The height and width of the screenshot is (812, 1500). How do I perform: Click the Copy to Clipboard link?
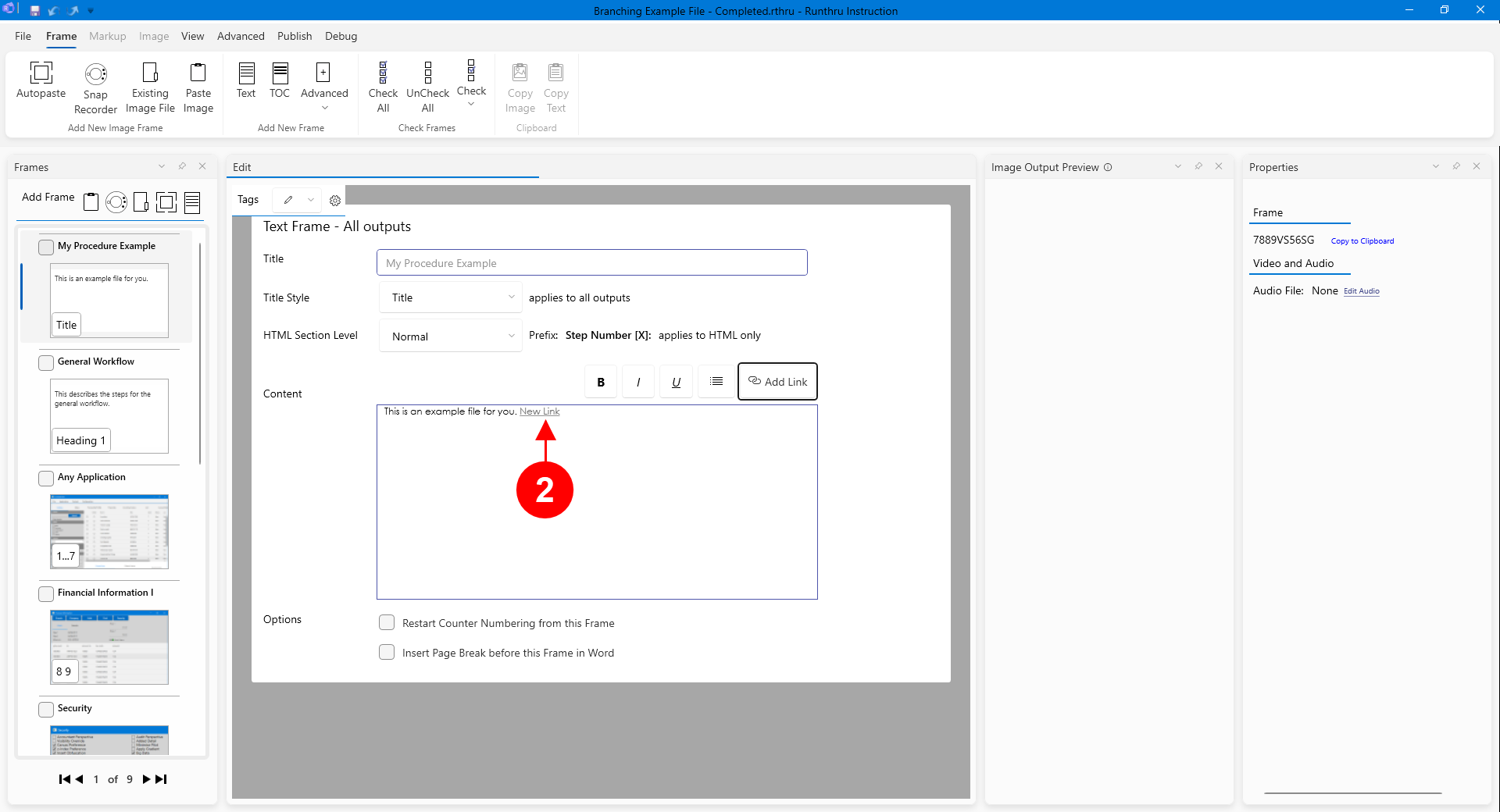pyautogui.click(x=1362, y=241)
